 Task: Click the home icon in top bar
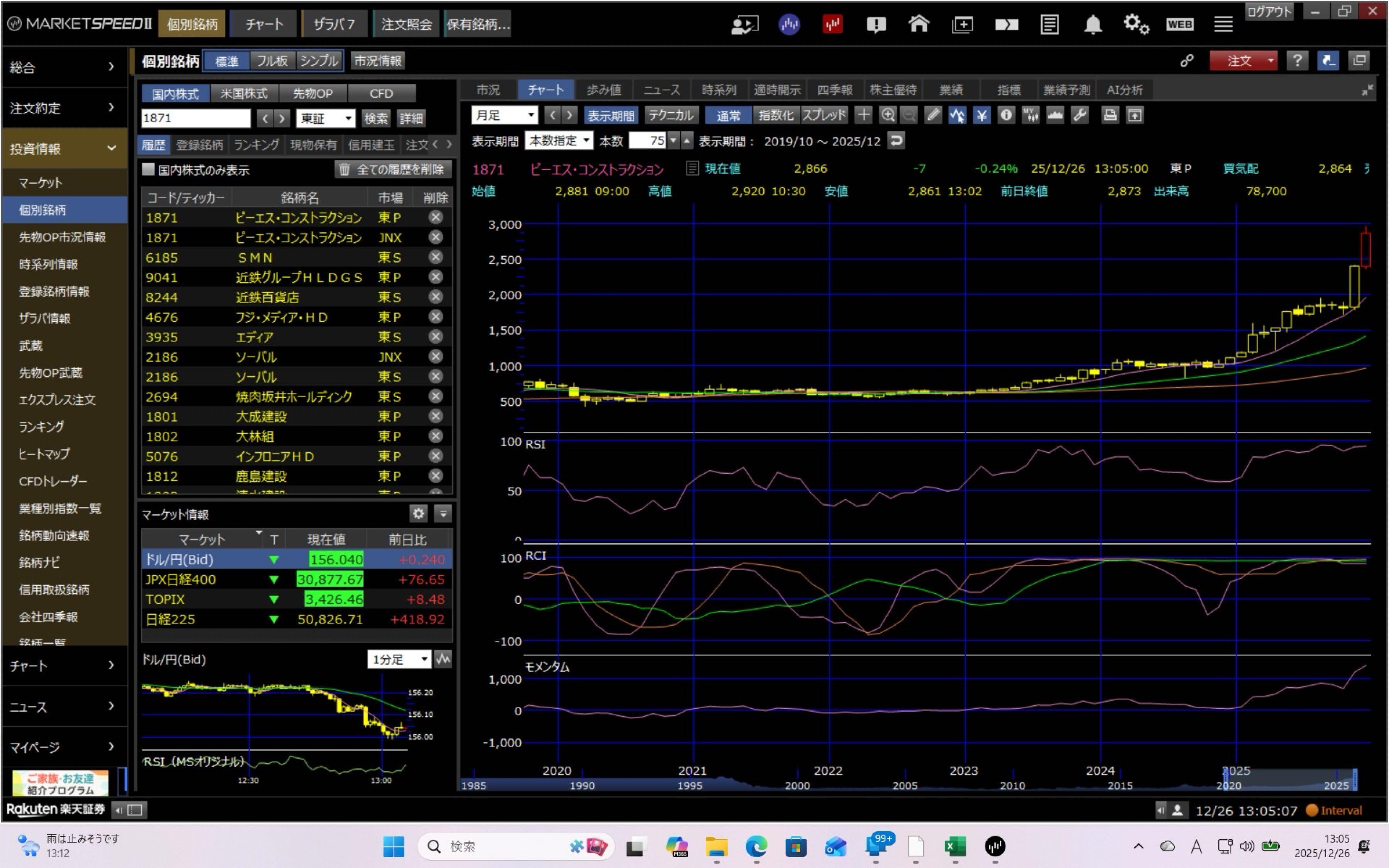coord(918,24)
